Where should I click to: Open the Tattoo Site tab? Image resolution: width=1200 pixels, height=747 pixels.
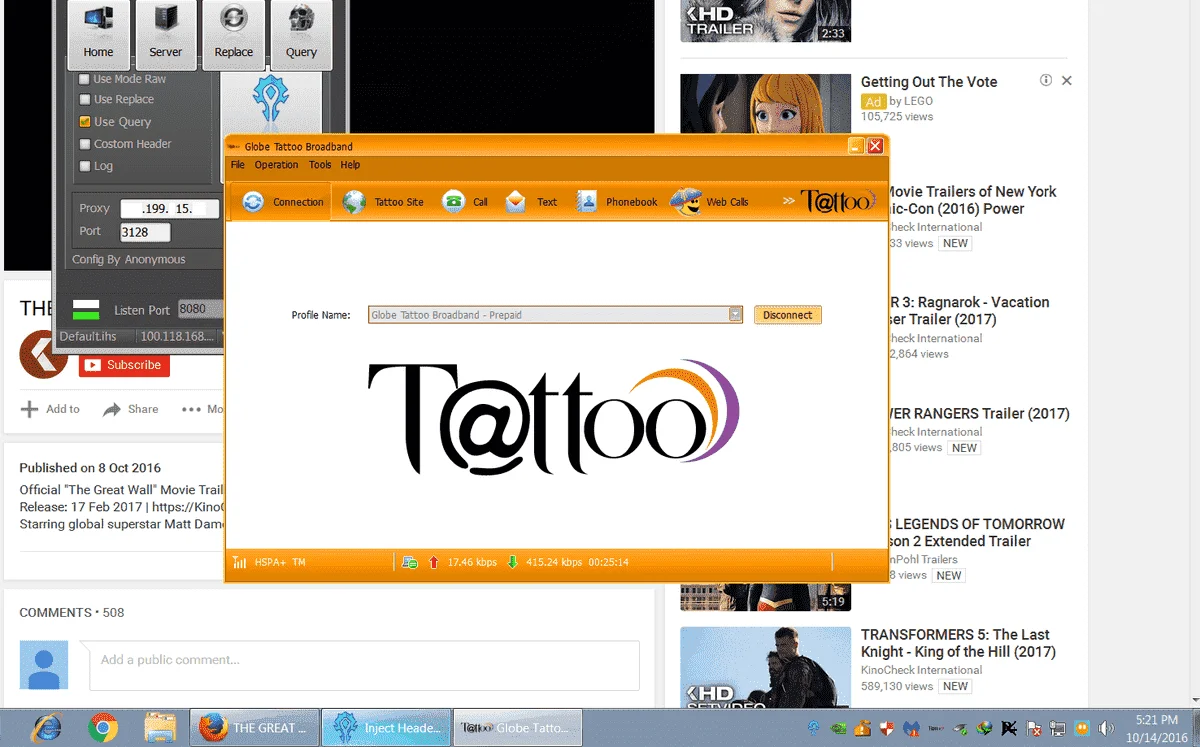tap(383, 201)
